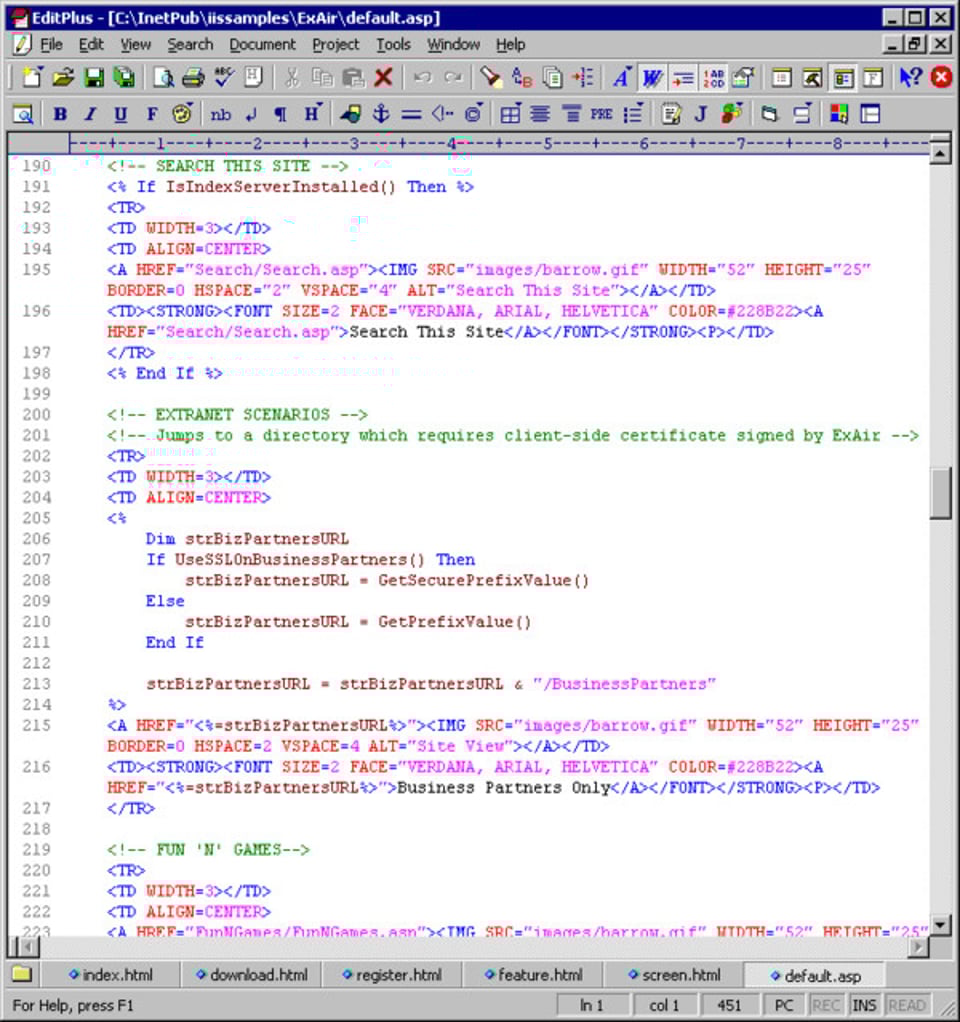Click the Print icon in toolbar
Image resolution: width=960 pixels, height=1022 pixels.
(x=193, y=78)
